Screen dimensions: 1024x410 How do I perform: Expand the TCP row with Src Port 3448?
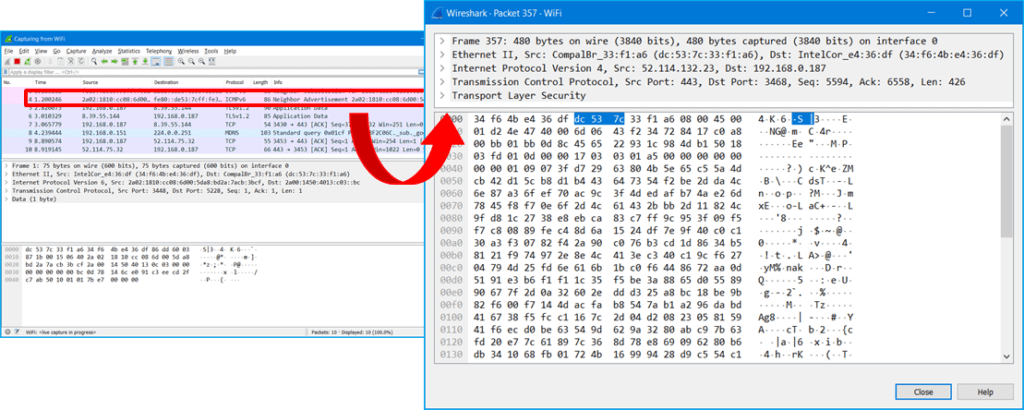[6, 191]
